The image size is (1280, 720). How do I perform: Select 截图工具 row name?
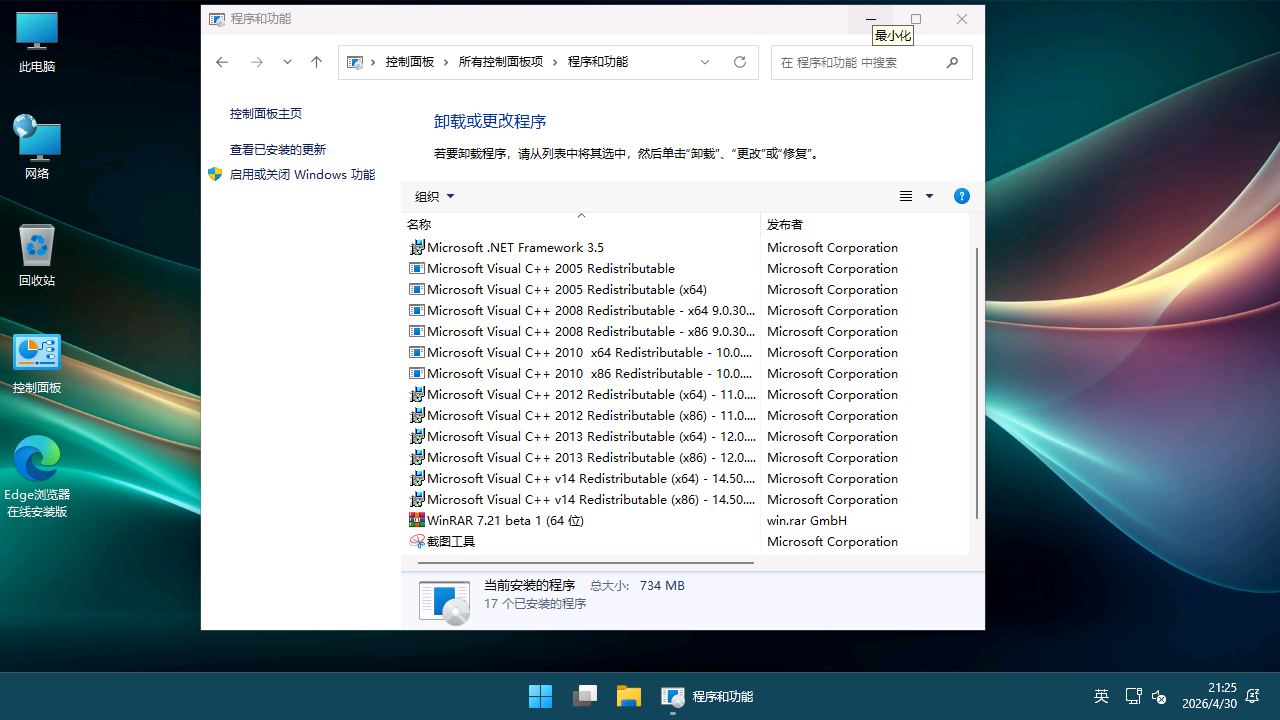tap(451, 541)
